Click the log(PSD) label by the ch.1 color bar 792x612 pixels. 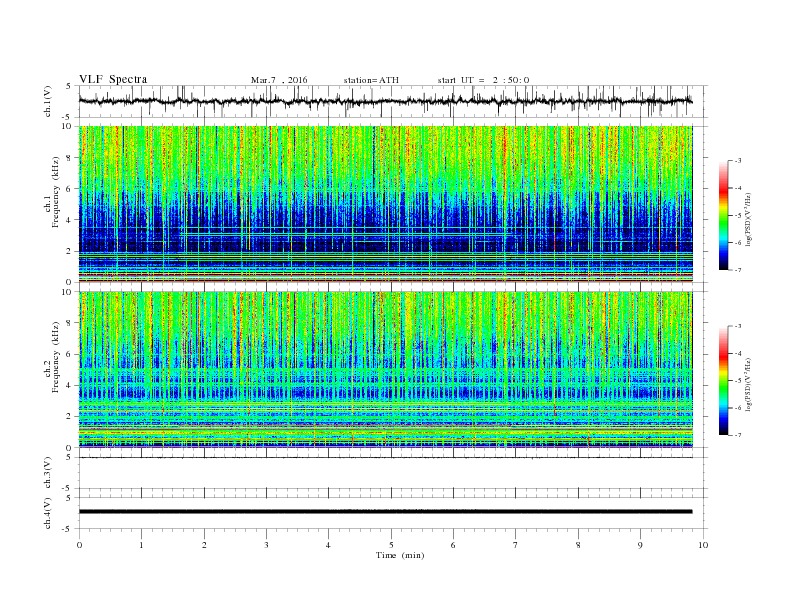click(749, 220)
